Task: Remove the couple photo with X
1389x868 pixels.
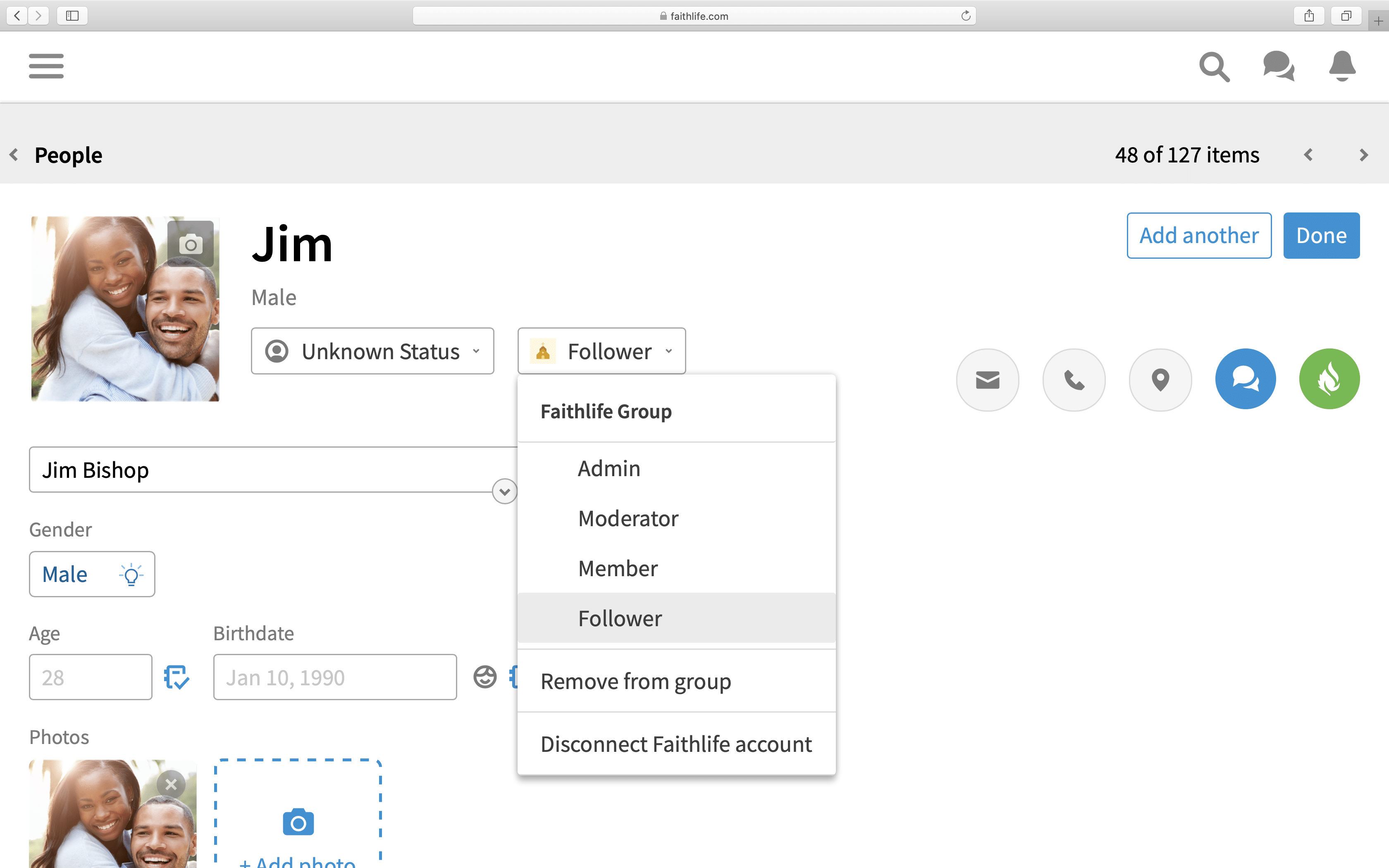Action: pos(171,784)
